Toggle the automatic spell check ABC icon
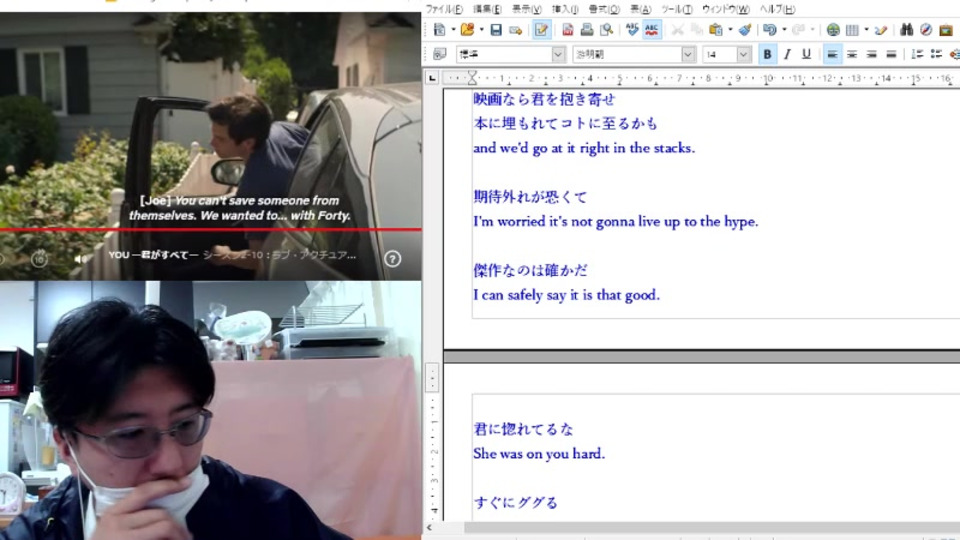 (x=651, y=29)
